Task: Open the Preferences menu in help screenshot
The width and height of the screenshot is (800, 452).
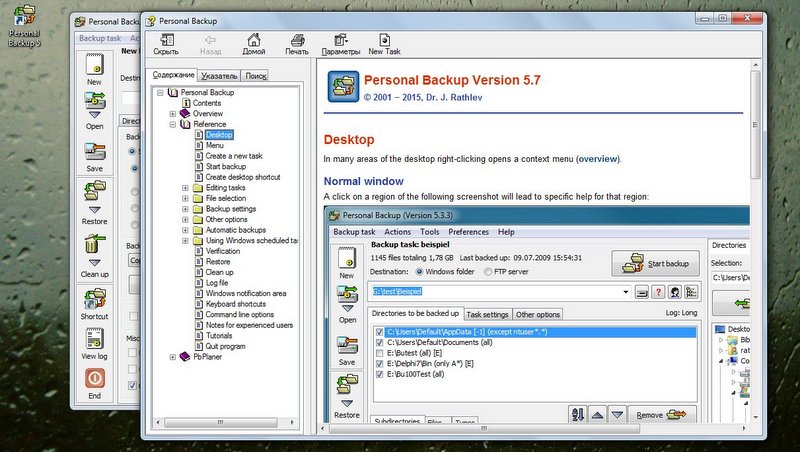Action: pyautogui.click(x=468, y=232)
